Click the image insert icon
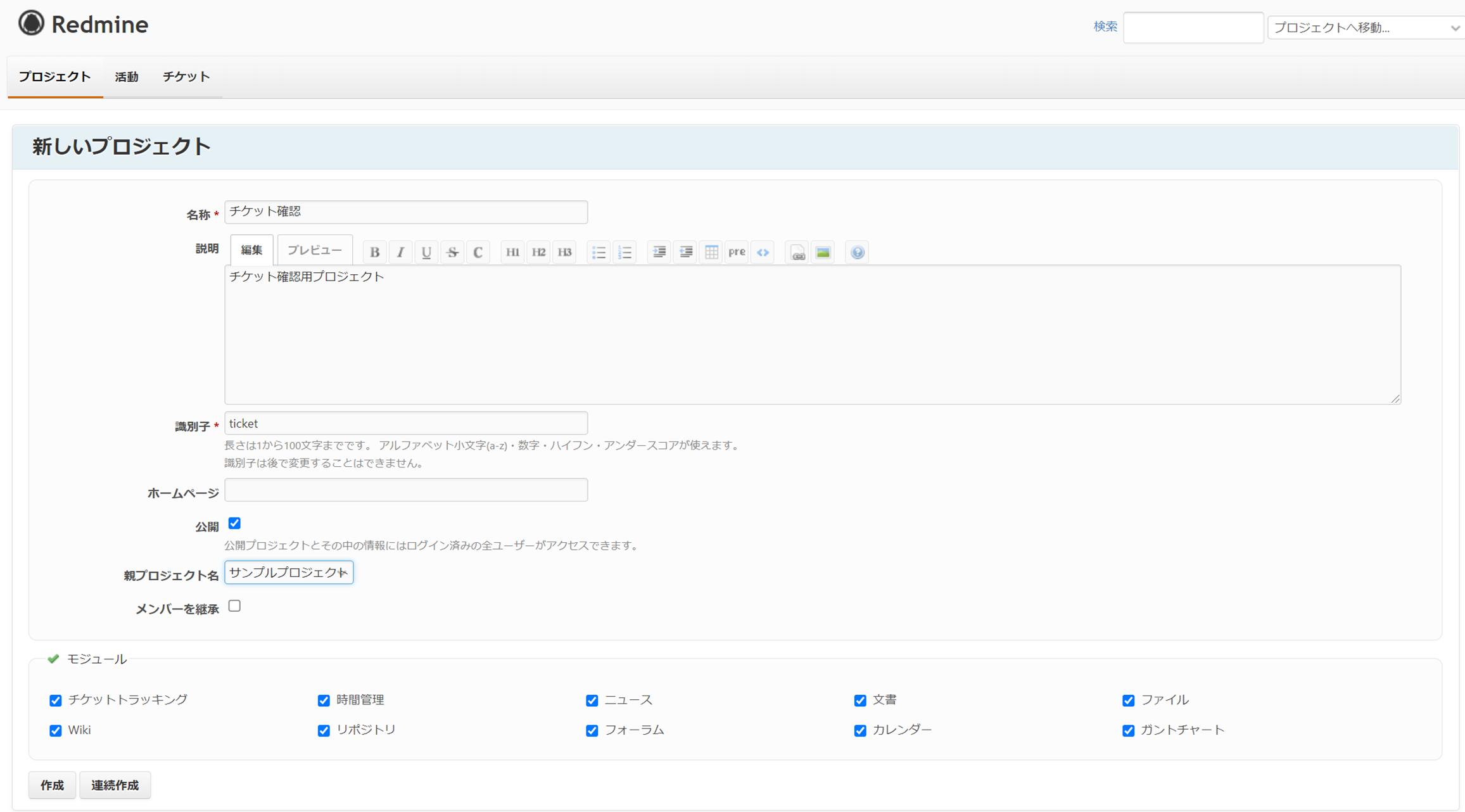1465x812 pixels. pos(823,252)
